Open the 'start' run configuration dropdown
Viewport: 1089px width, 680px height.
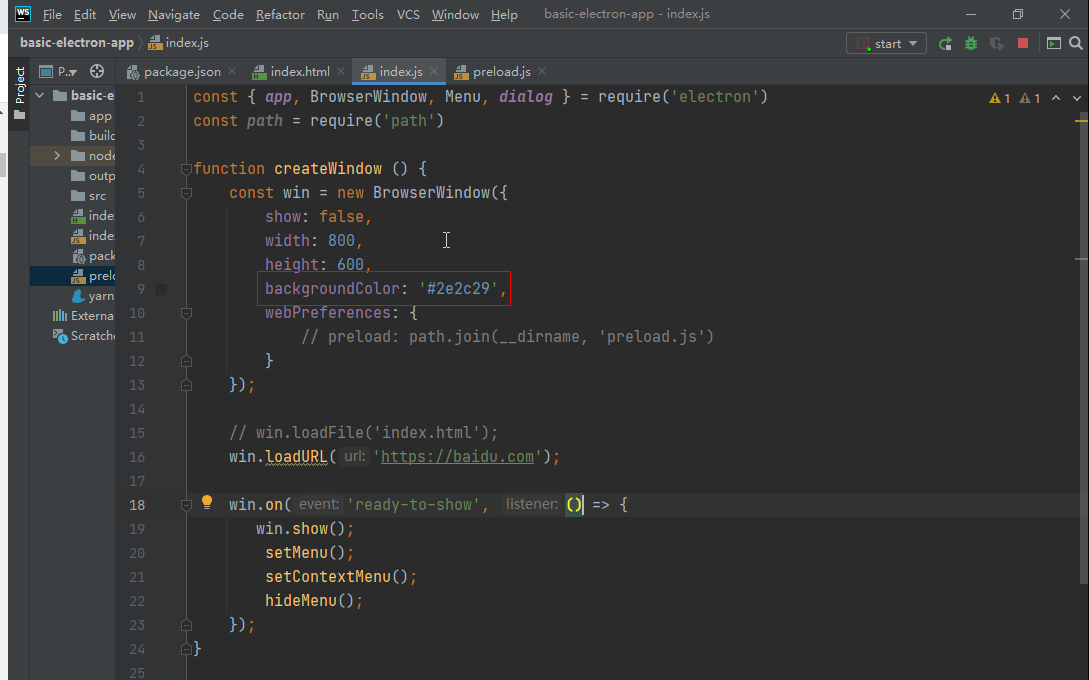pos(886,44)
